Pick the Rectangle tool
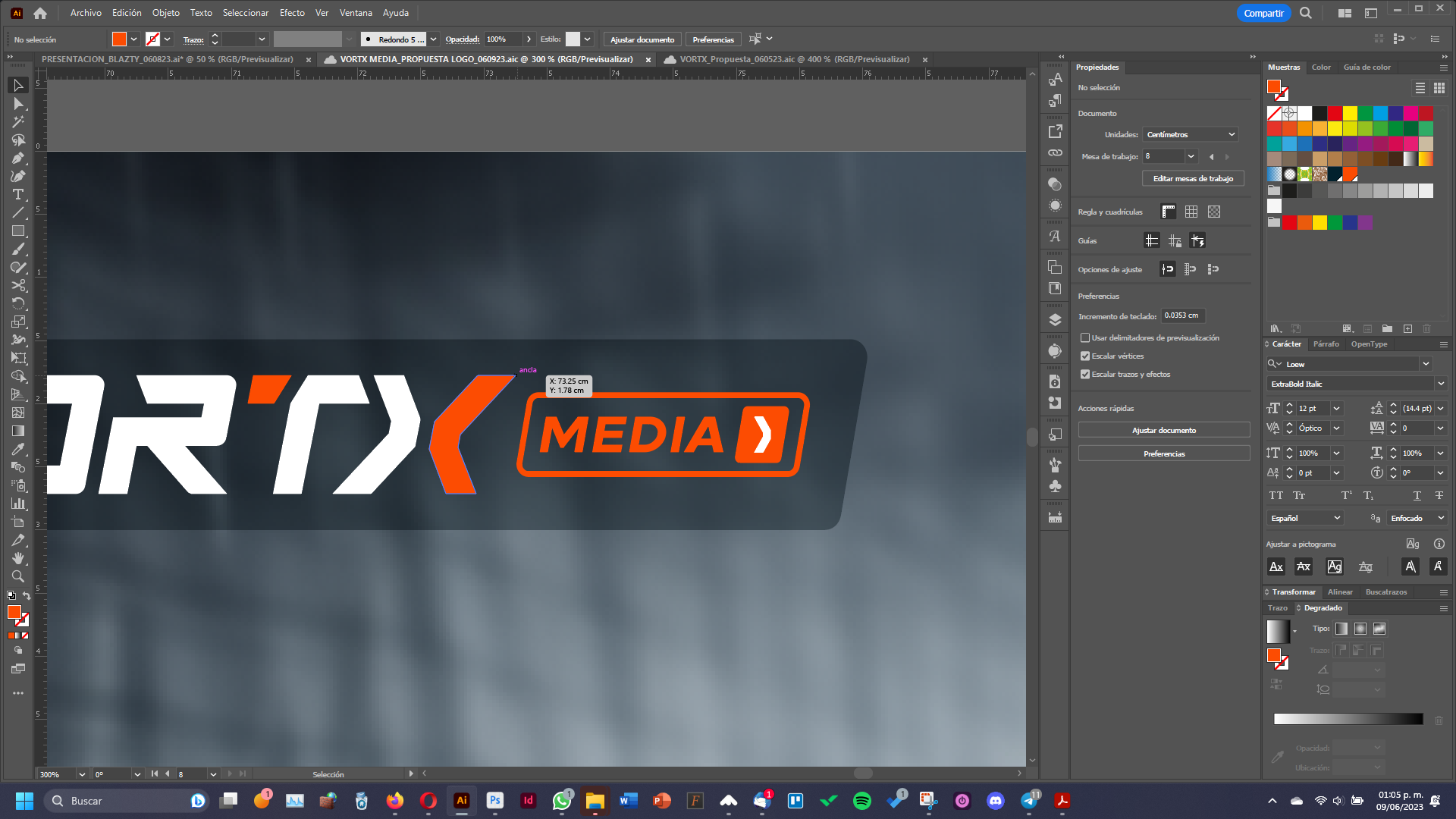1456x819 pixels. 18,231
